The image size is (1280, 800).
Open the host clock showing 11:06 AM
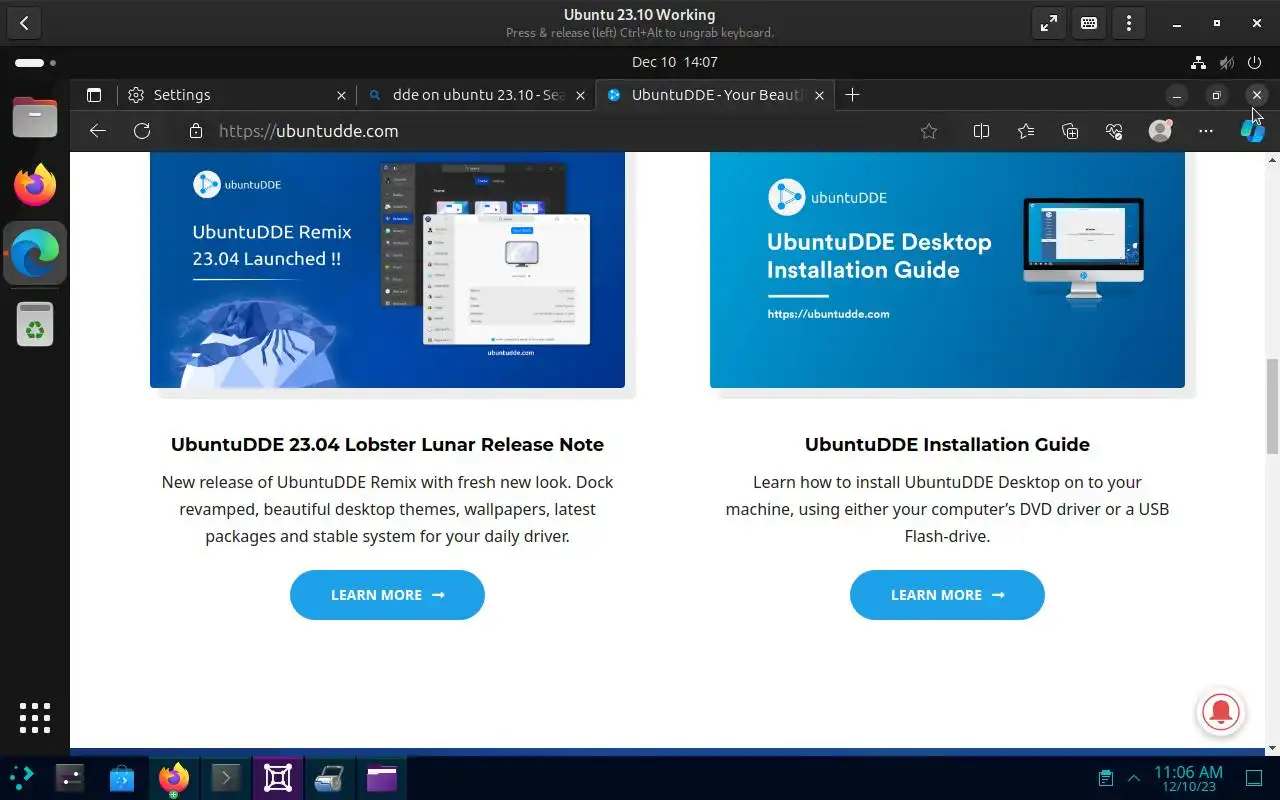point(1188,778)
